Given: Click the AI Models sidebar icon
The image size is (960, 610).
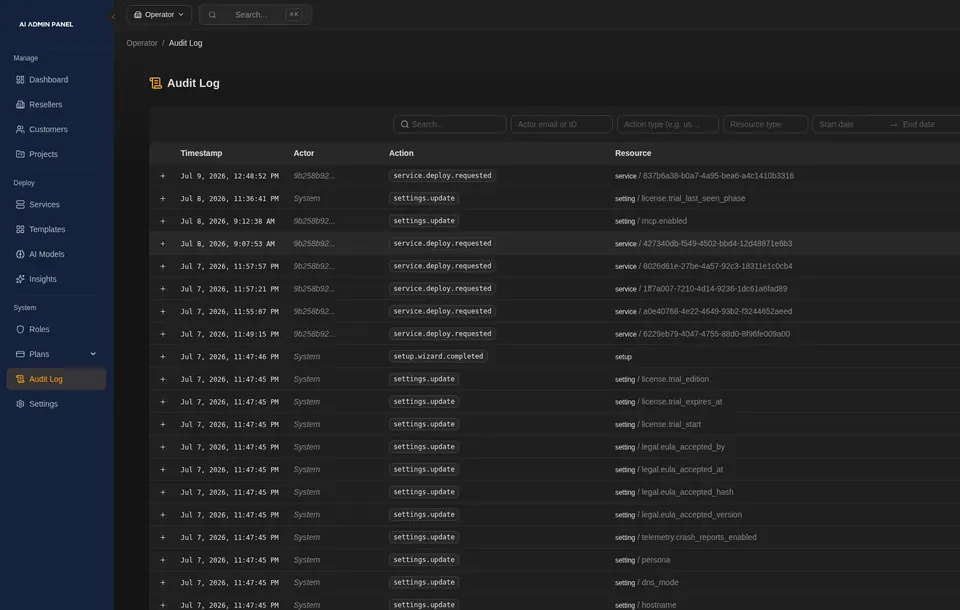Looking at the screenshot, I should [20, 254].
